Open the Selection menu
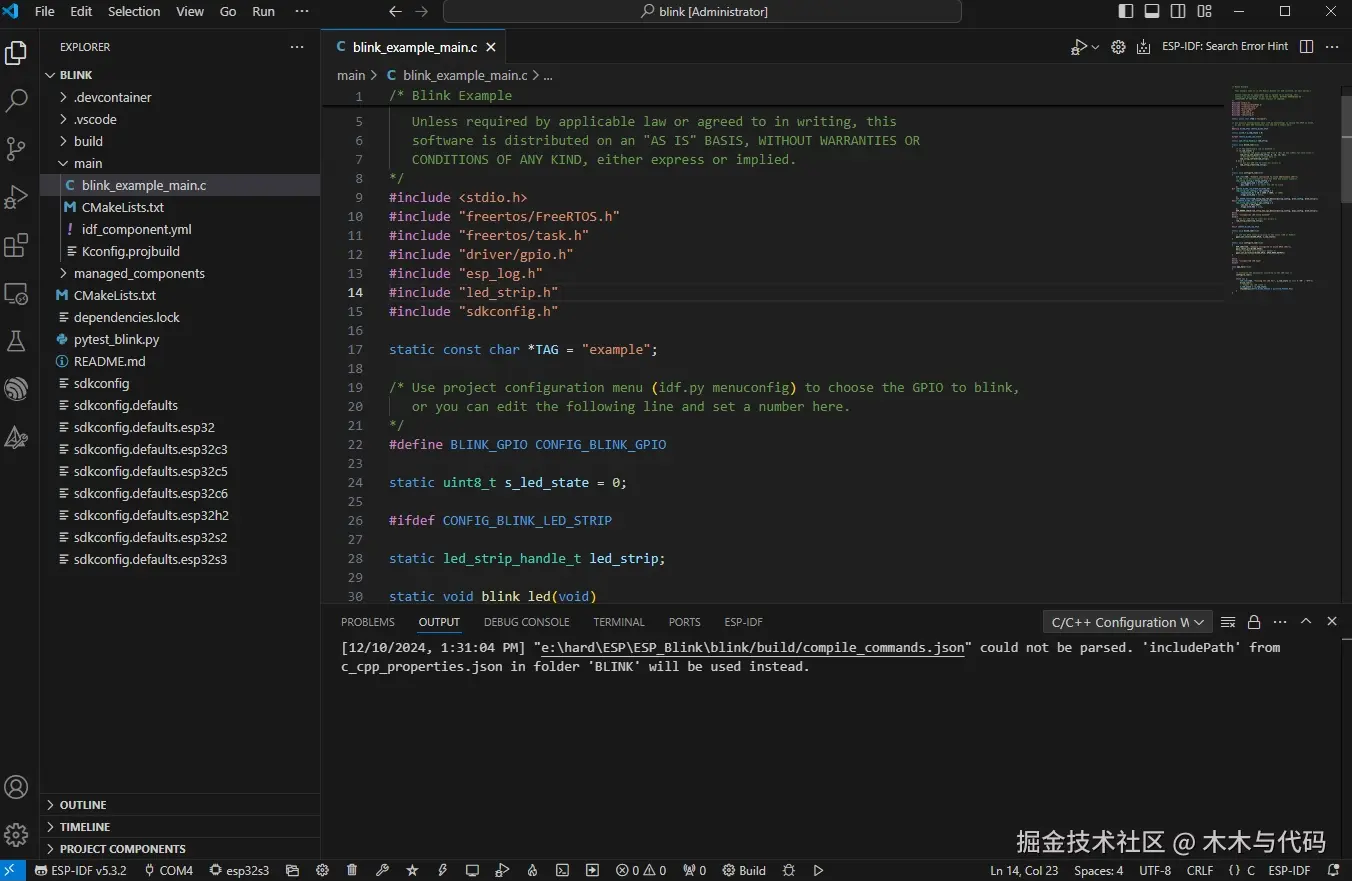 [x=134, y=12]
